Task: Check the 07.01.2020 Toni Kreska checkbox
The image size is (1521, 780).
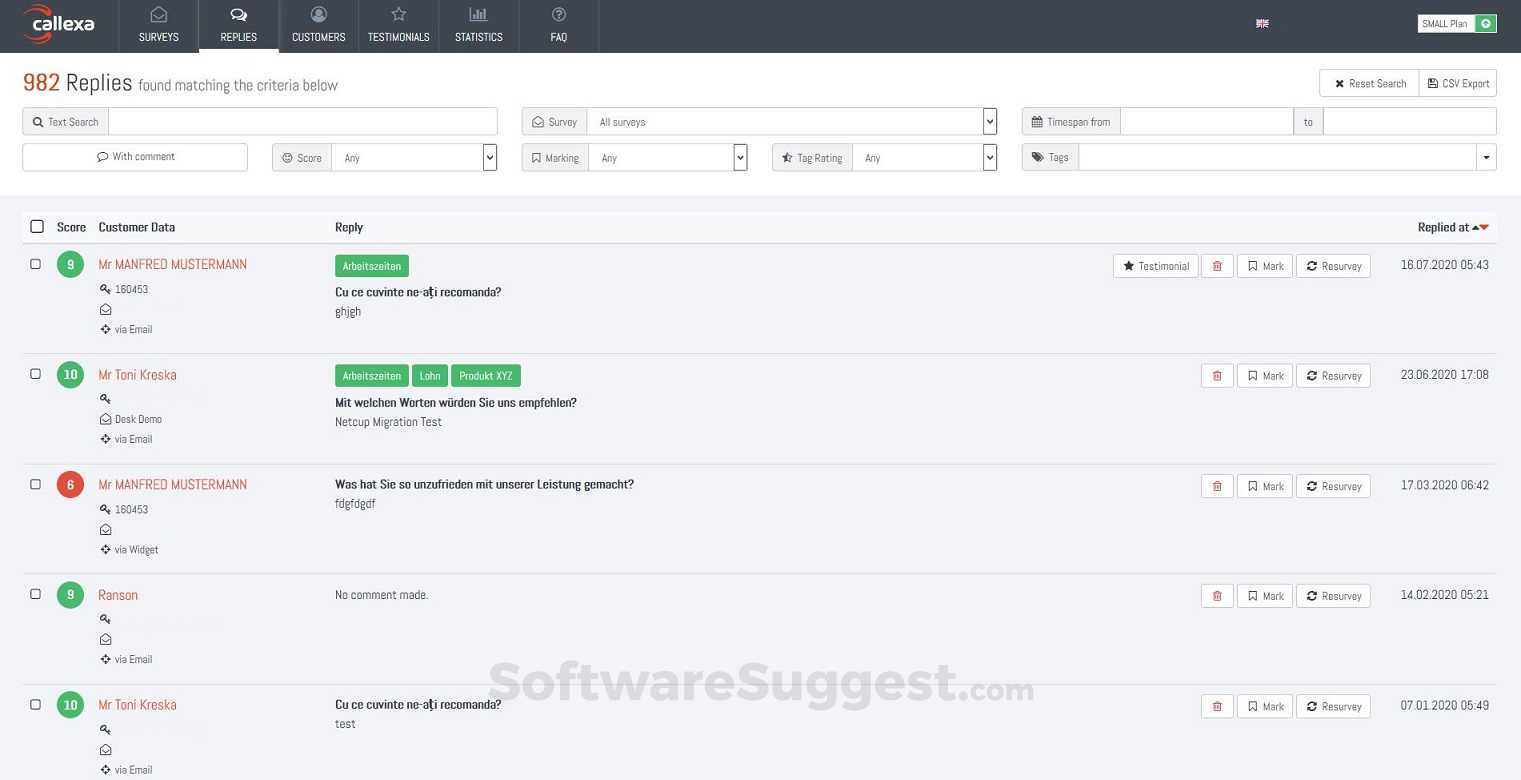Action: pyautogui.click(x=36, y=704)
